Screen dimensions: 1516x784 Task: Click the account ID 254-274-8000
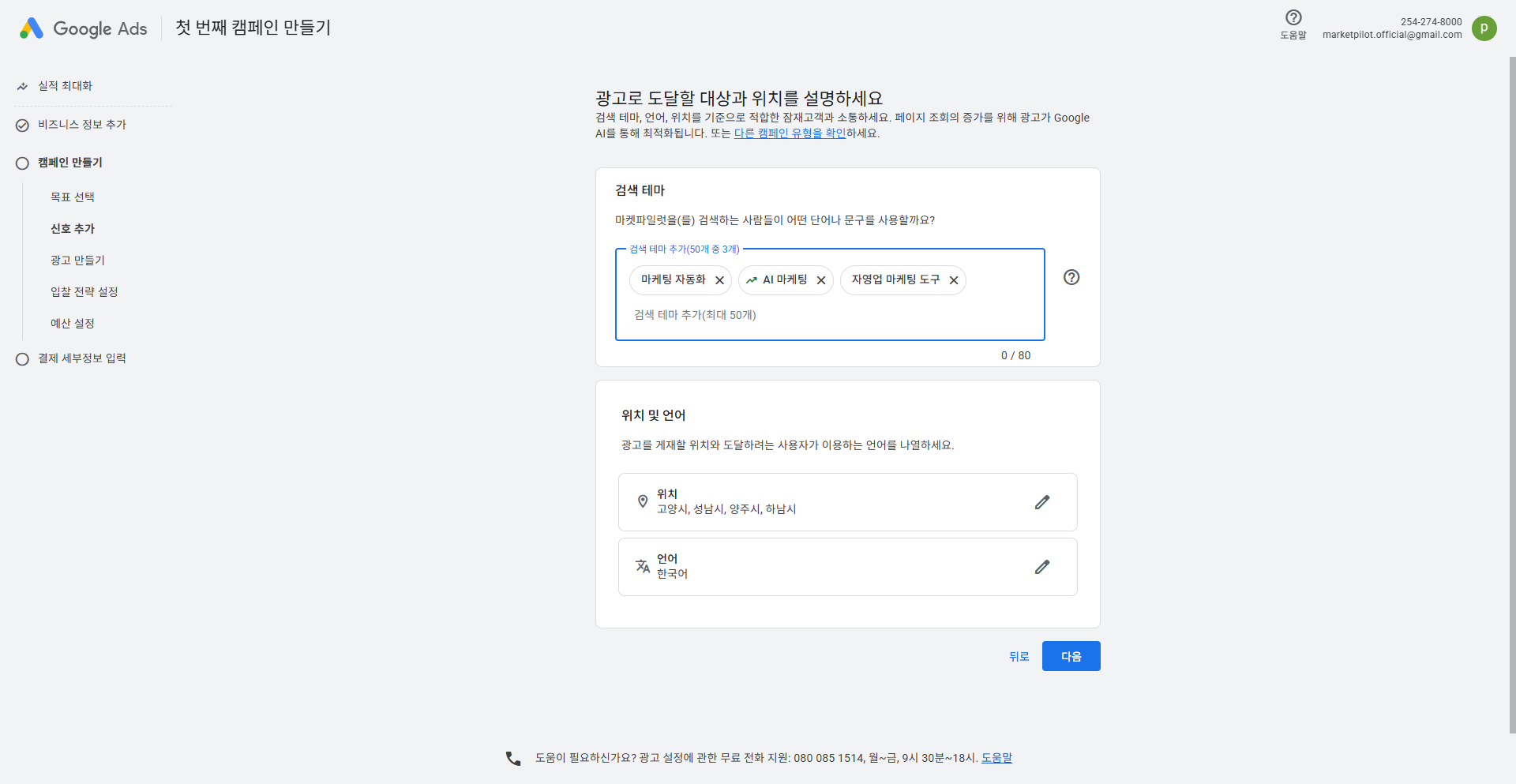coord(1431,22)
